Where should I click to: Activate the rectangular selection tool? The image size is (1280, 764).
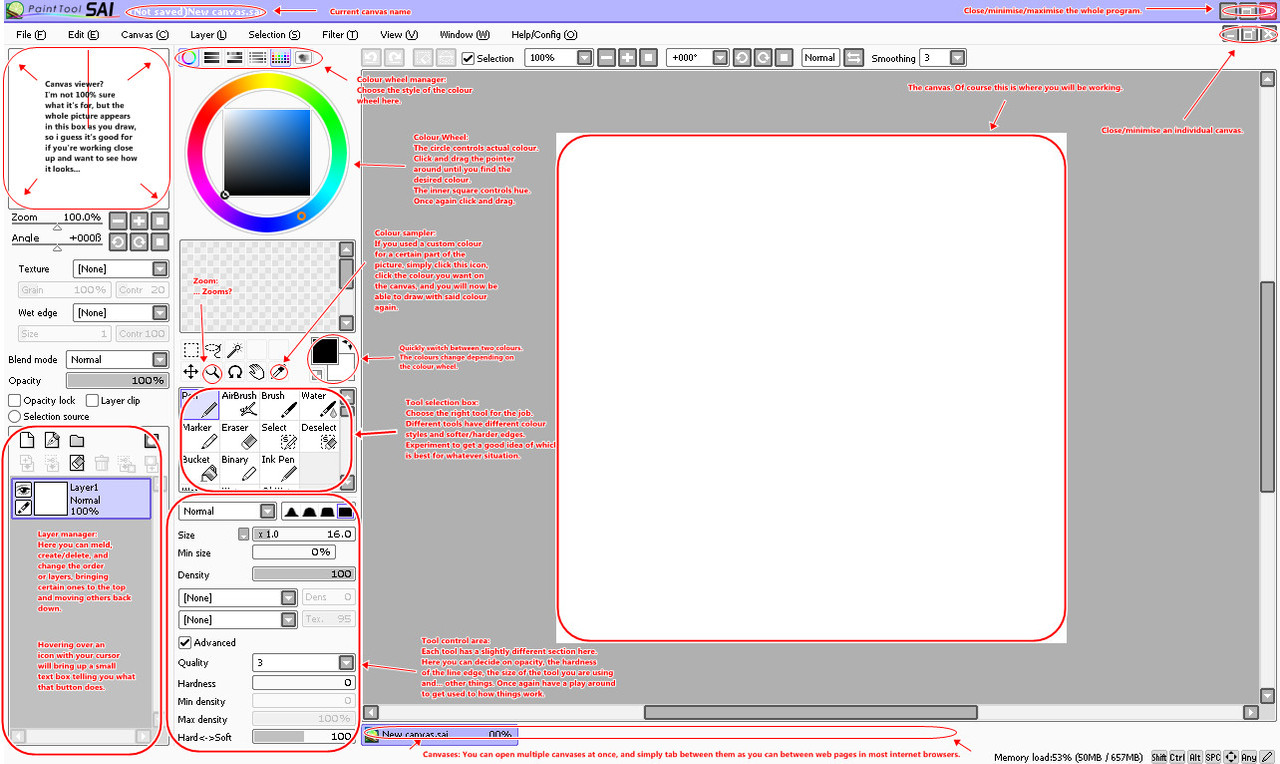coord(191,350)
